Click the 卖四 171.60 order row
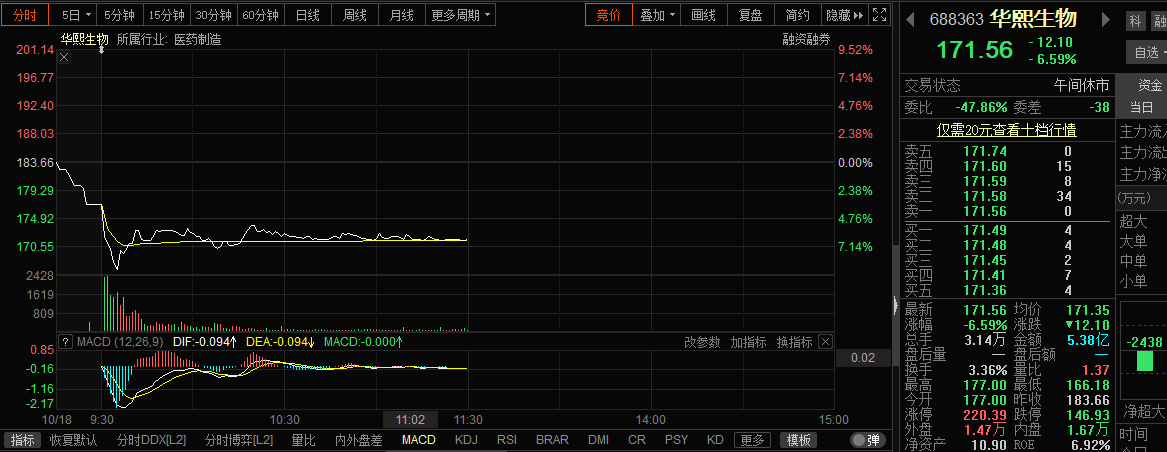Screen dimensions: 1167x452 tap(1006, 167)
